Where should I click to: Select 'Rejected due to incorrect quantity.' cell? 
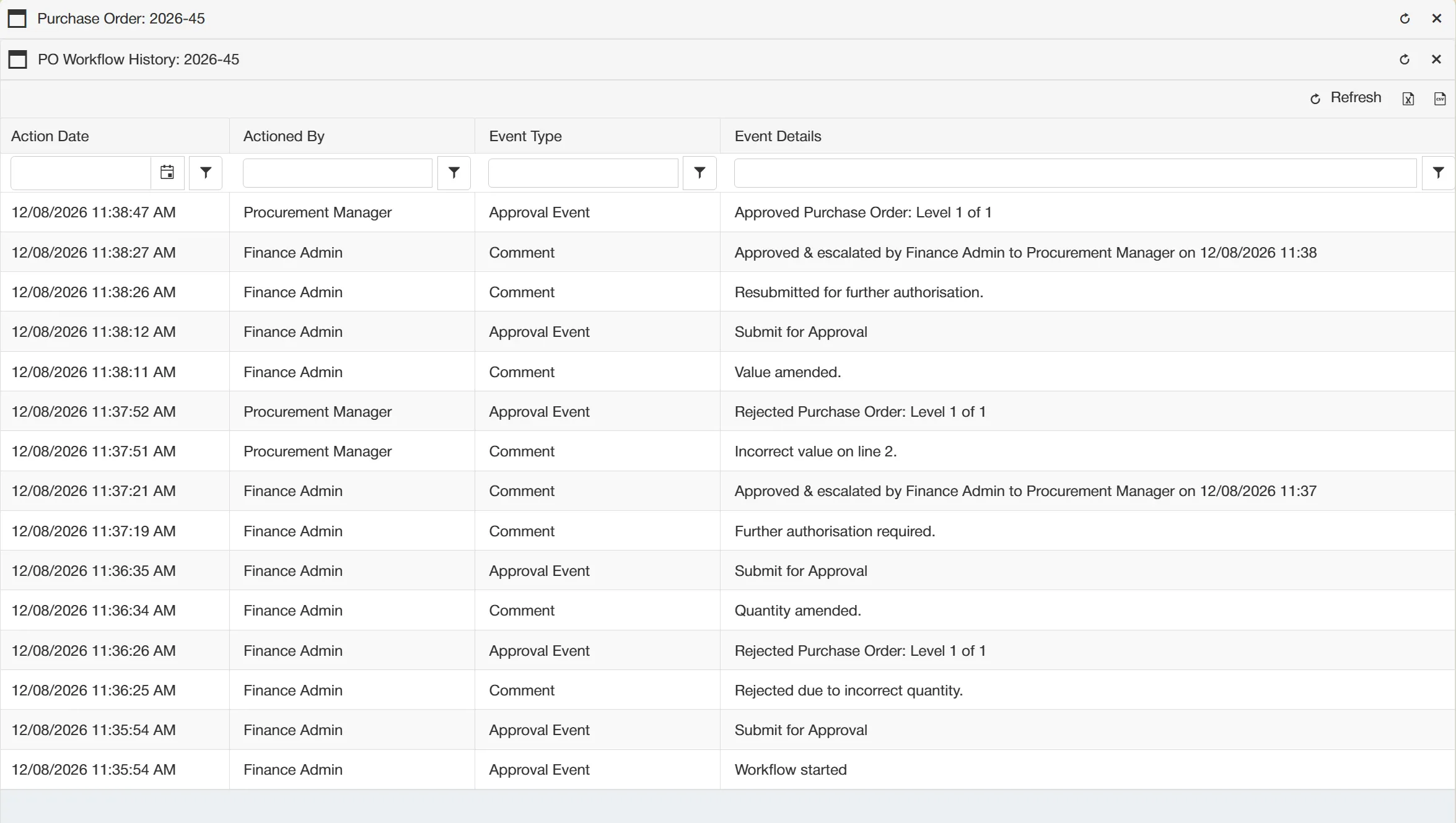tap(1087, 690)
